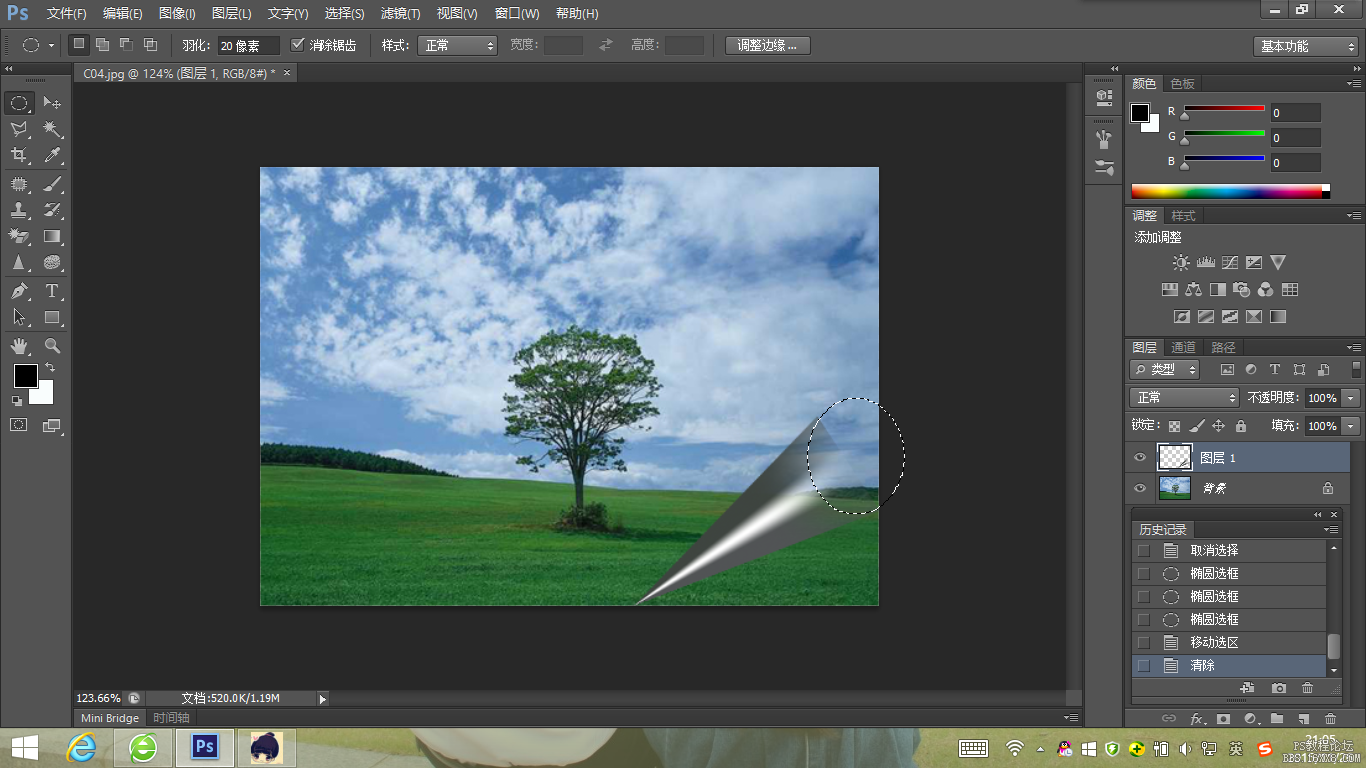Toggle the 消除锯齿 anti-alias checkbox
1366x768 pixels.
click(x=298, y=45)
